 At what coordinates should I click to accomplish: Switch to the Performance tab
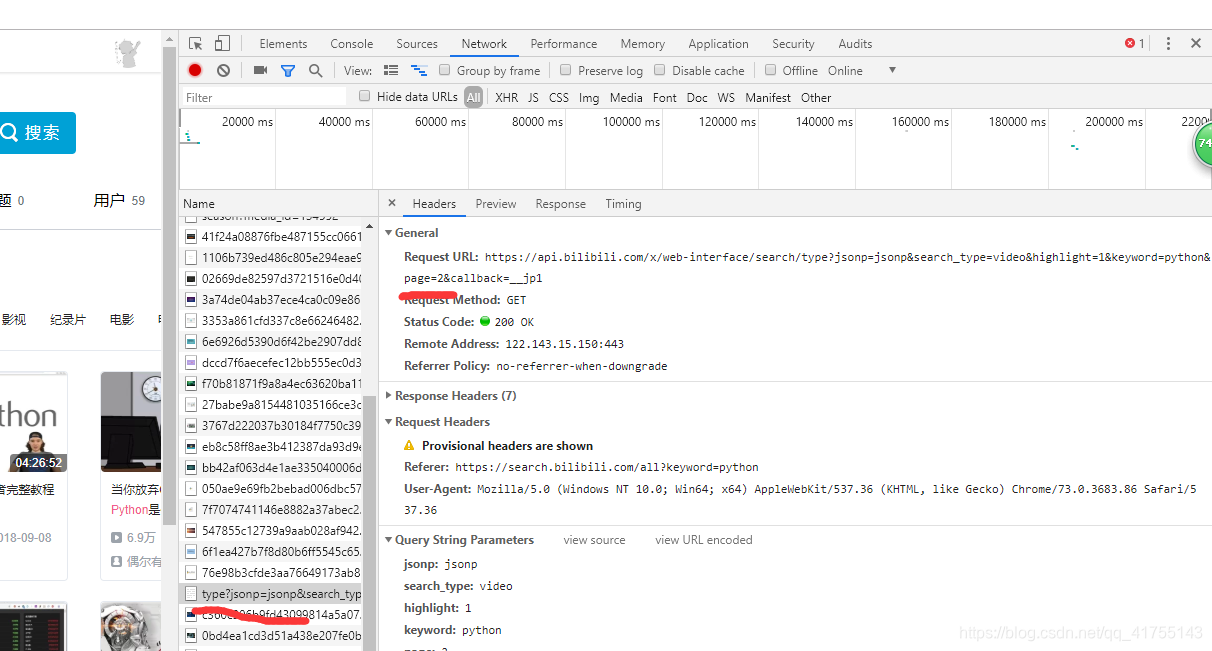[564, 43]
